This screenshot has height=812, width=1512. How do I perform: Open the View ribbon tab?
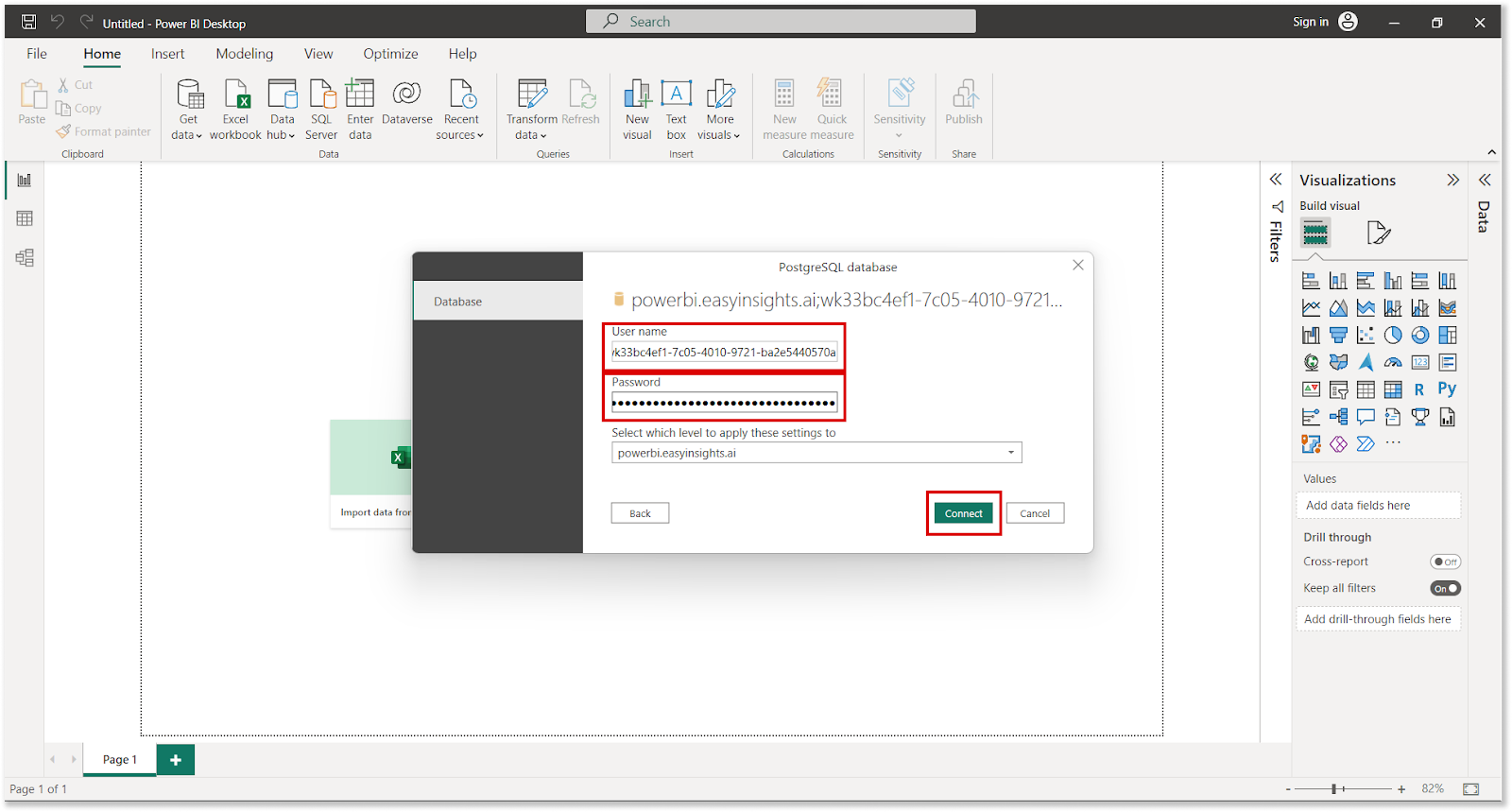point(318,54)
